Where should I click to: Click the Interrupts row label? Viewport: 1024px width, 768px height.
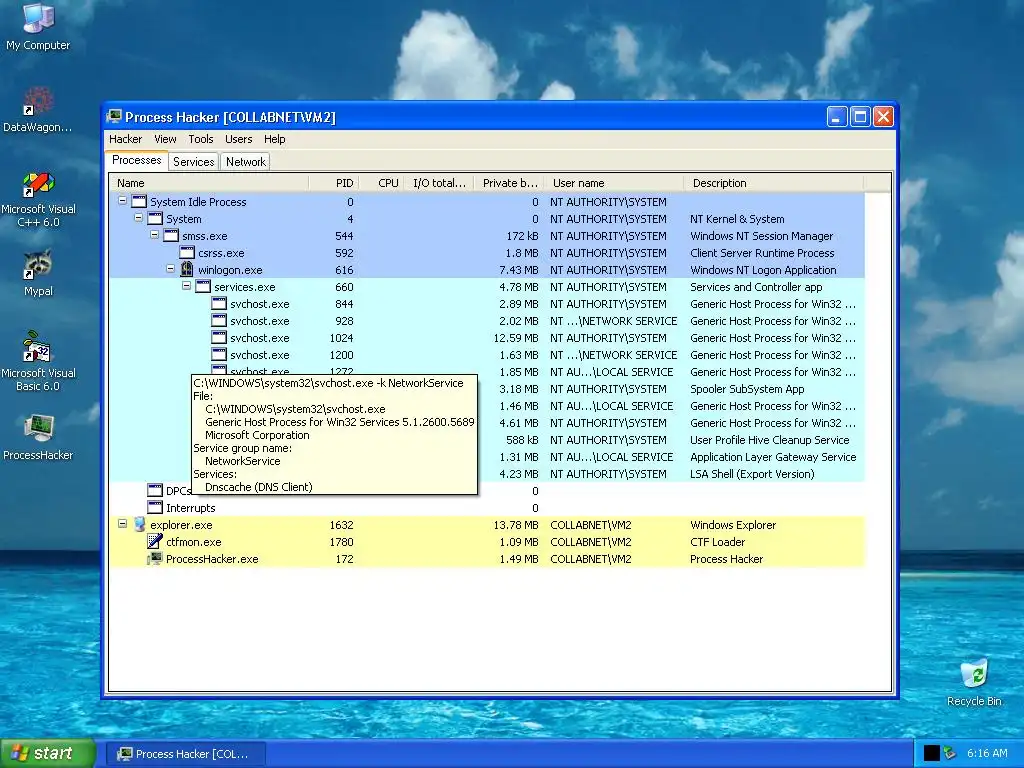191,507
